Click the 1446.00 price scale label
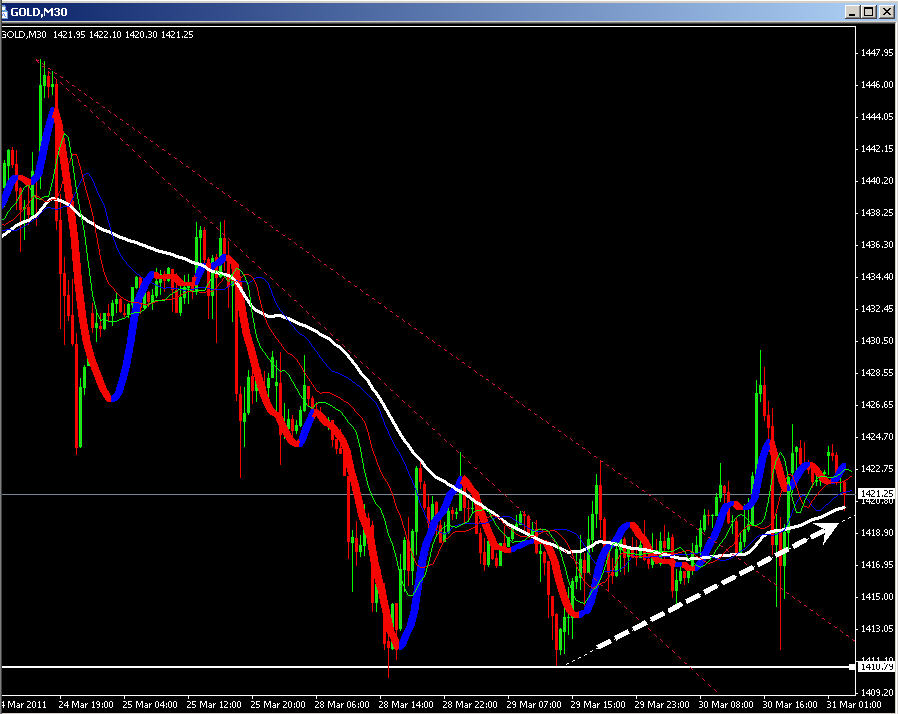Viewport: 898px width, 714px height. [x=877, y=85]
